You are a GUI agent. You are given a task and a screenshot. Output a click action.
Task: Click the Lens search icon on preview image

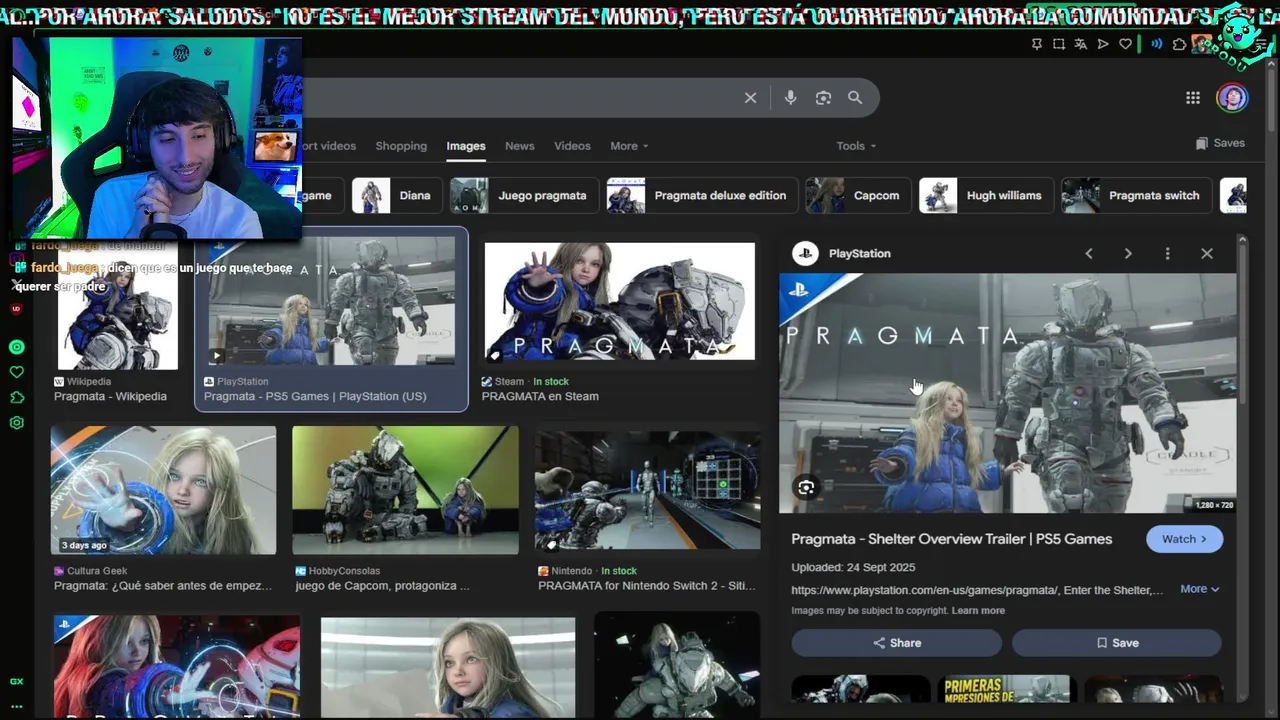coord(806,487)
